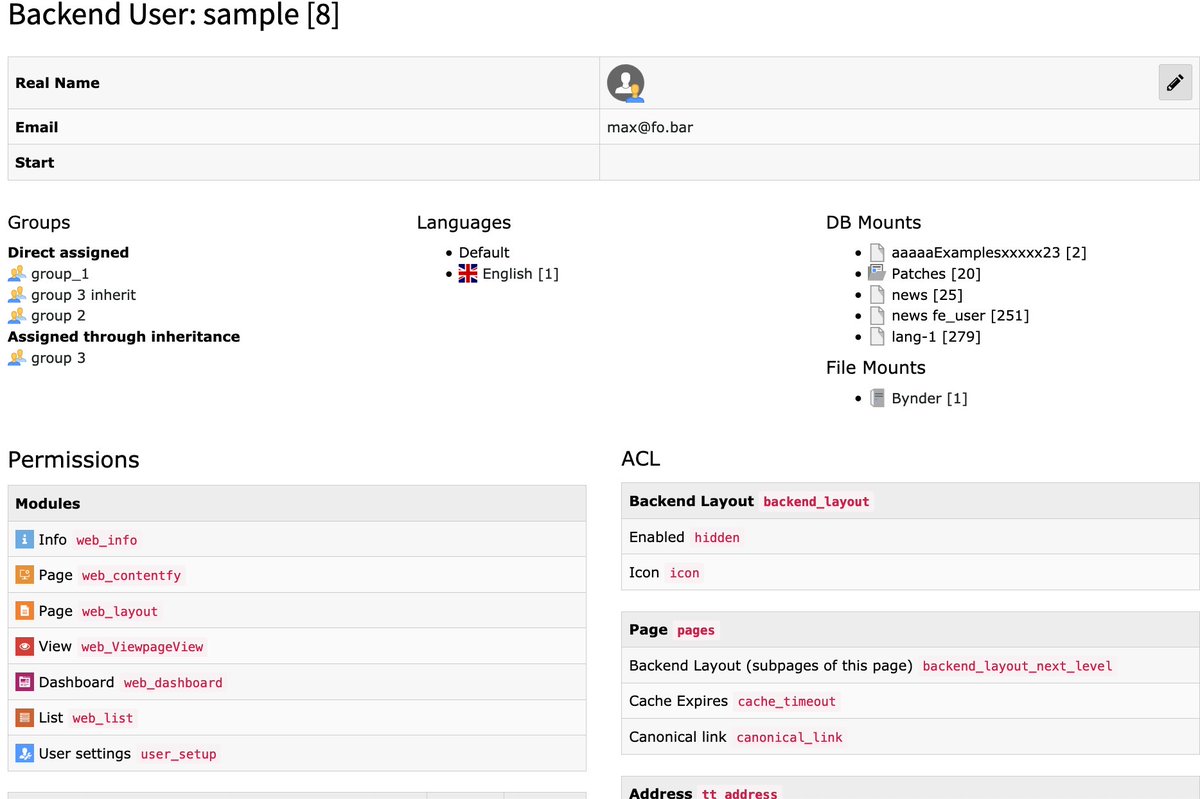Click page icon beside news fe_user
The width and height of the screenshot is (1200, 799).
(877, 316)
